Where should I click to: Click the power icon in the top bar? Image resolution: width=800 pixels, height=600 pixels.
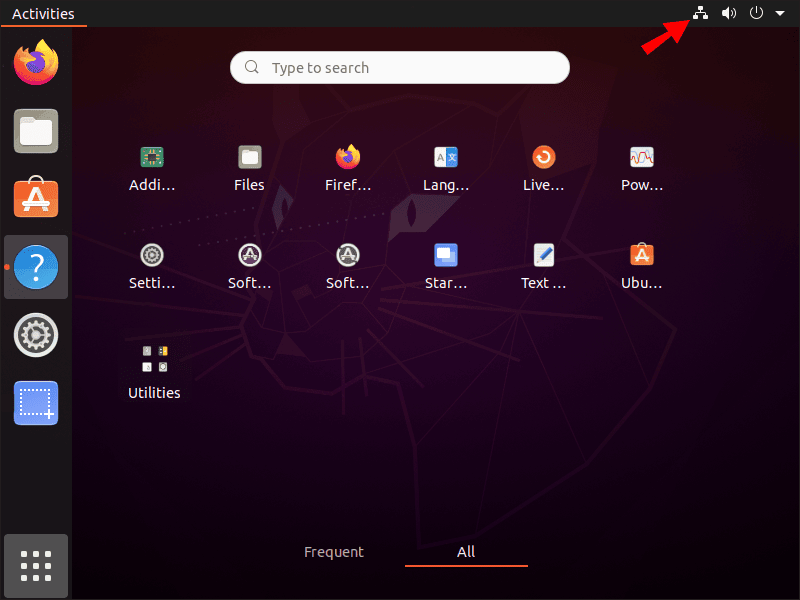[757, 13]
